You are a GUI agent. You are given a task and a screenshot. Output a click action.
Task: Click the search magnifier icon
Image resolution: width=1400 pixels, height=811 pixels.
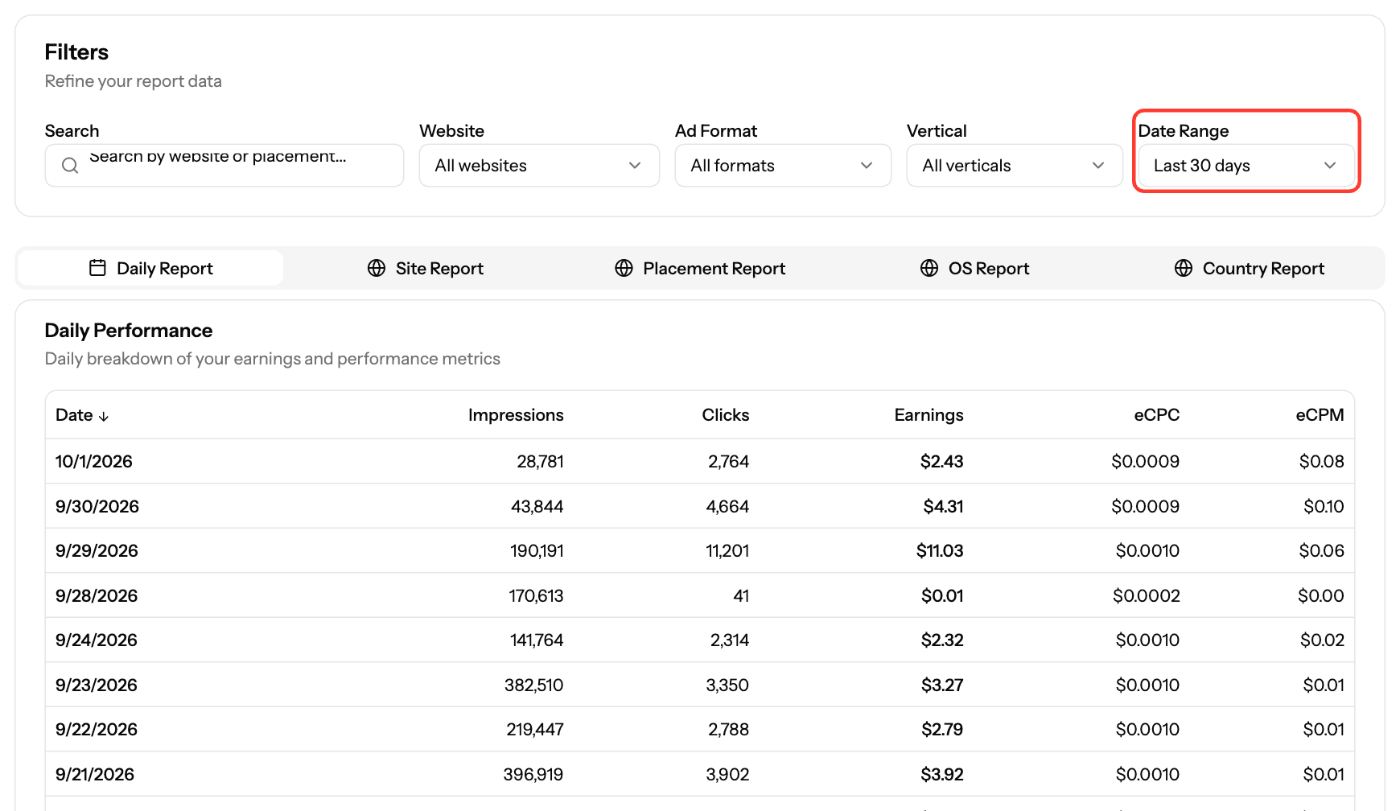tap(70, 166)
